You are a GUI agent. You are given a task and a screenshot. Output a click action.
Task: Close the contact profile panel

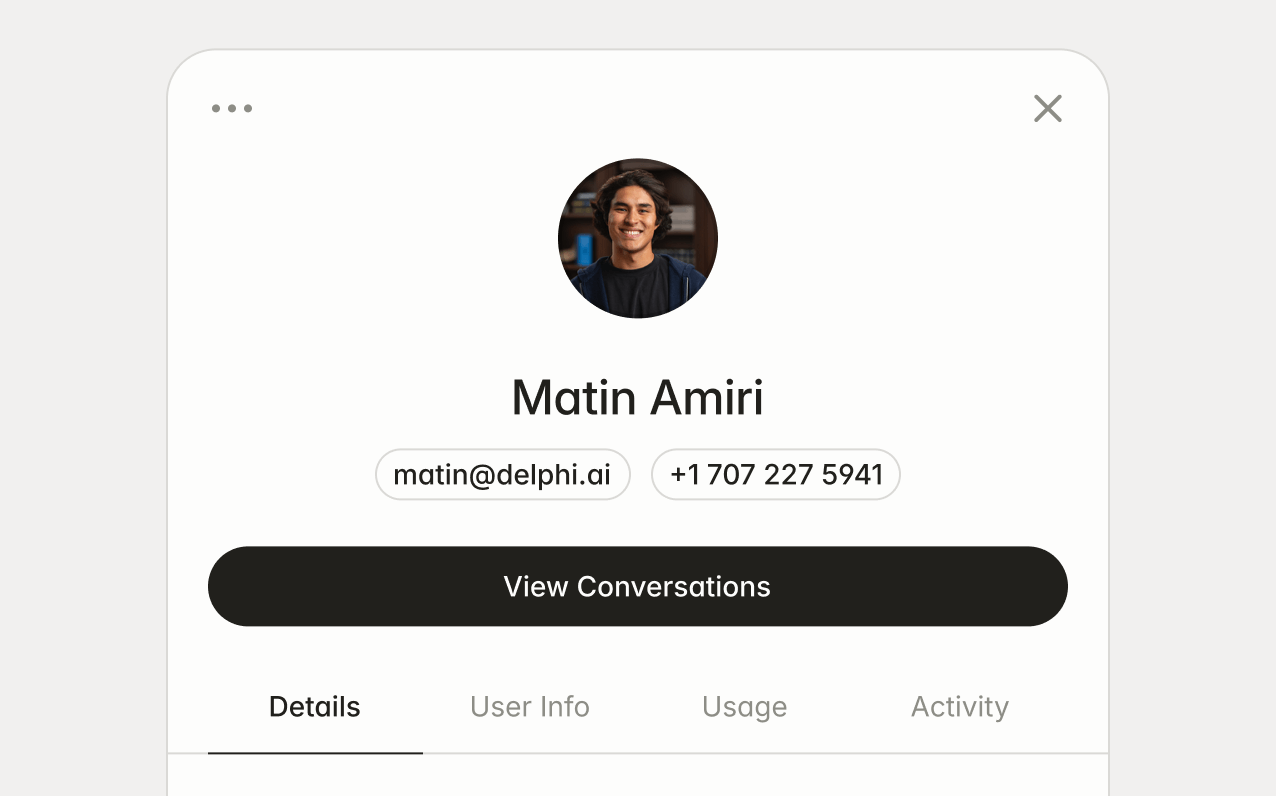[1047, 108]
